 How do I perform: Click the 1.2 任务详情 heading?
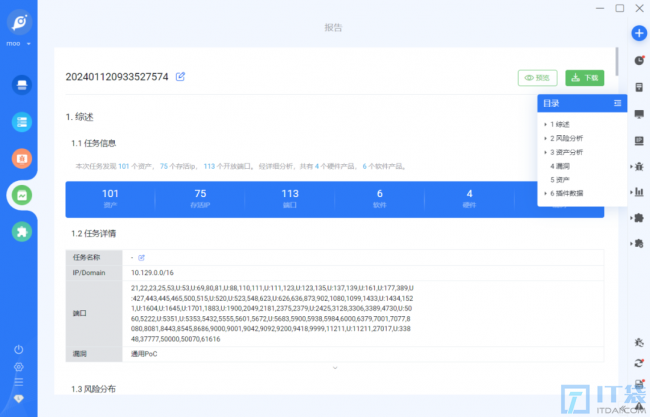tap(94, 234)
